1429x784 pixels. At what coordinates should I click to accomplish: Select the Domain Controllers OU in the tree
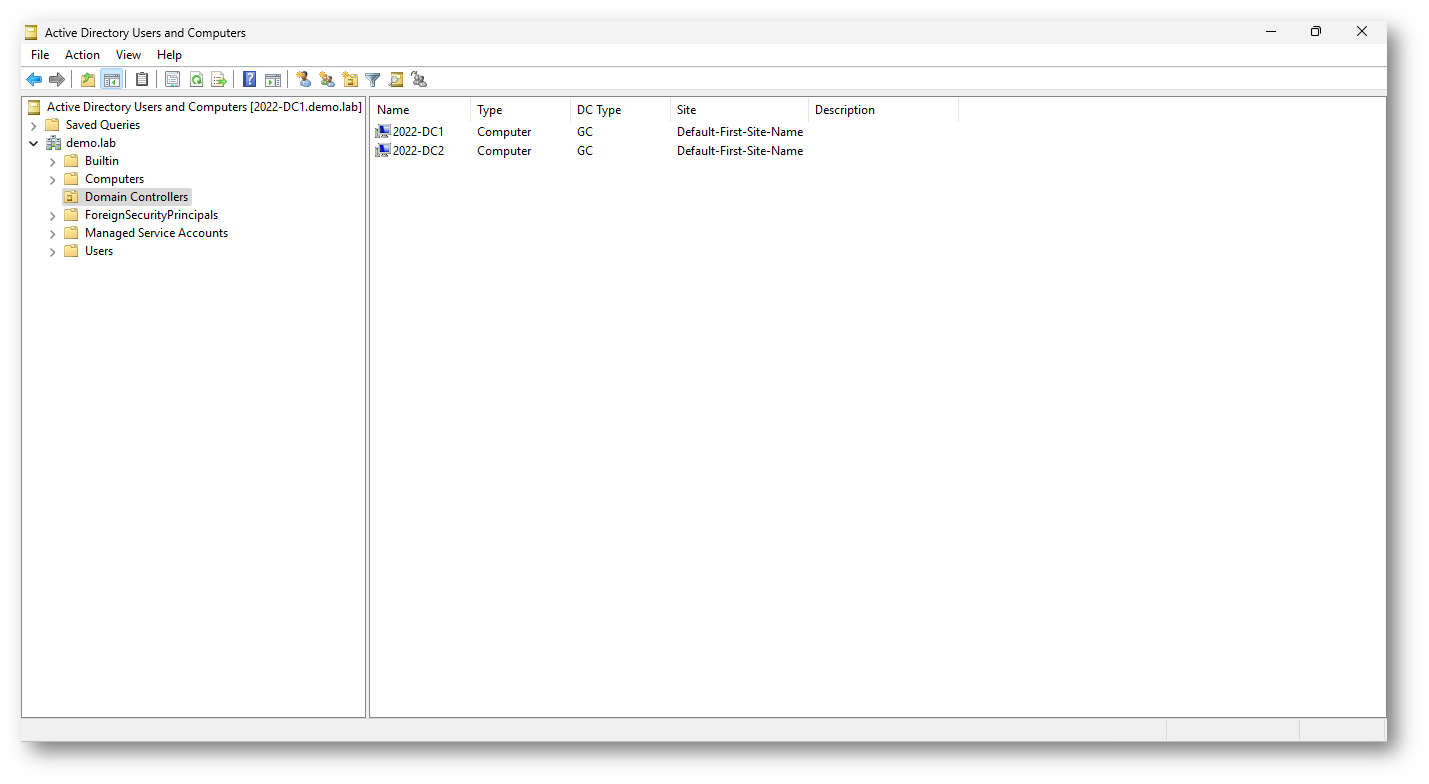[x=136, y=197]
